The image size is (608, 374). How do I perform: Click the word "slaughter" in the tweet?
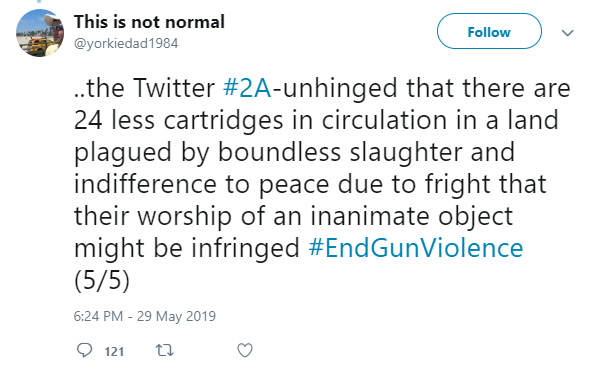click(406, 152)
